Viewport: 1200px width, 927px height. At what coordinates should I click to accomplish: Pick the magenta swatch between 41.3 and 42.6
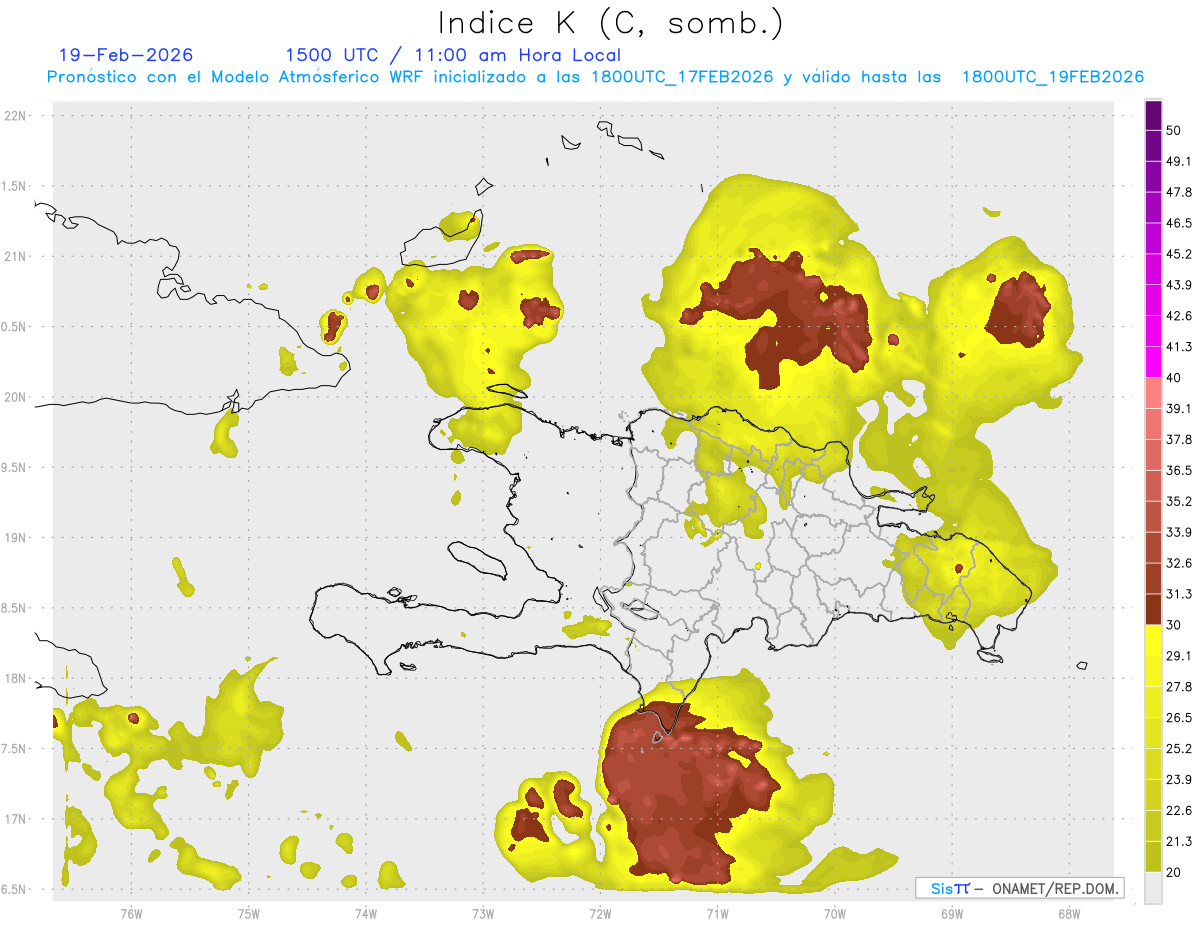pos(1153,332)
